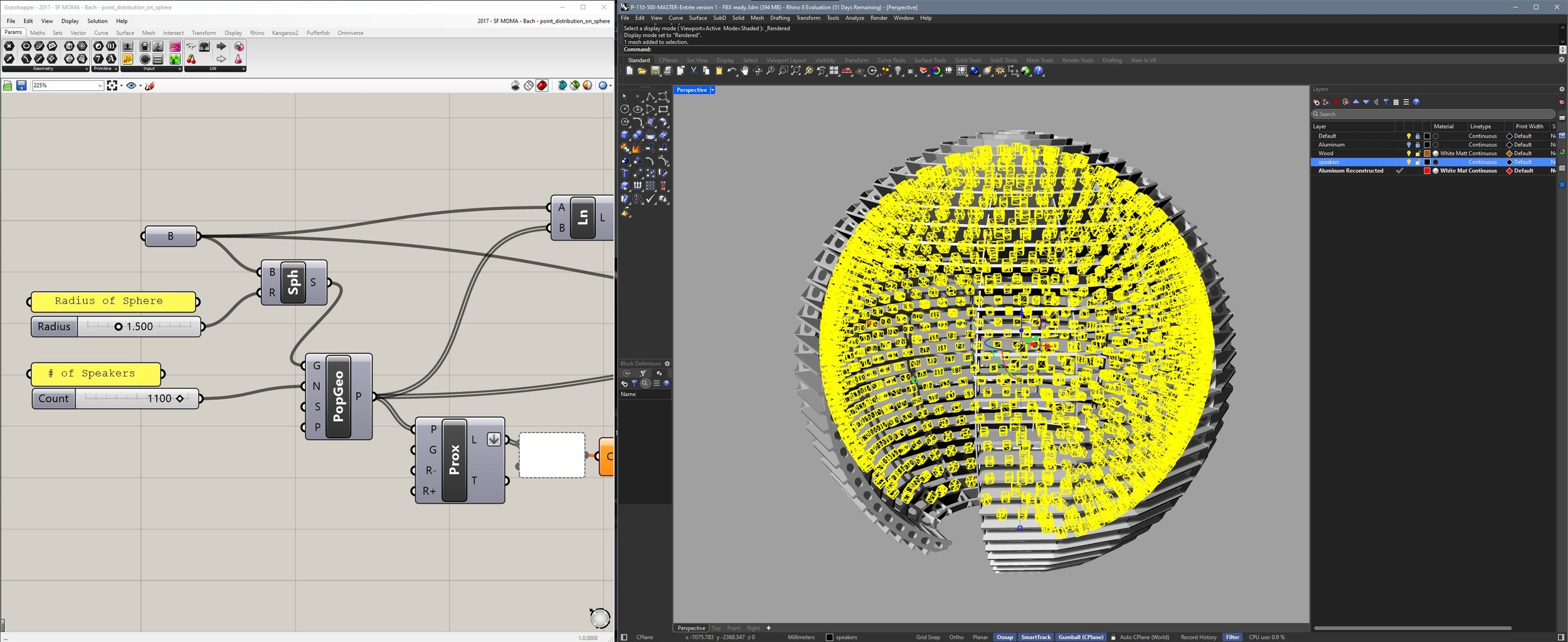Pick the cherries Util component icon
The height and width of the screenshot is (642, 1568).
click(191, 58)
